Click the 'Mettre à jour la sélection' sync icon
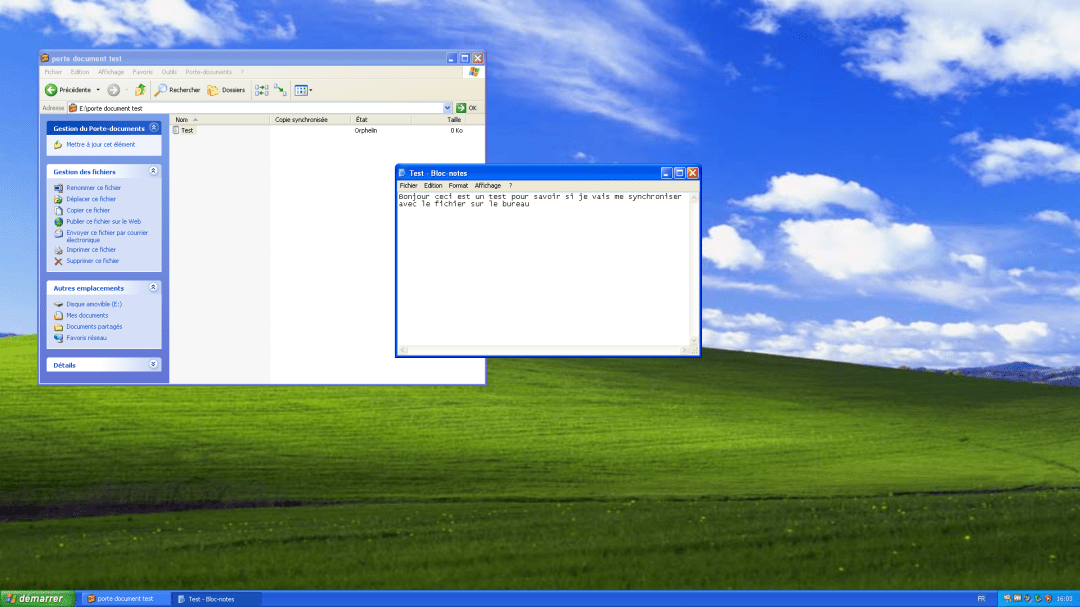The image size is (1080, 607). [280, 89]
